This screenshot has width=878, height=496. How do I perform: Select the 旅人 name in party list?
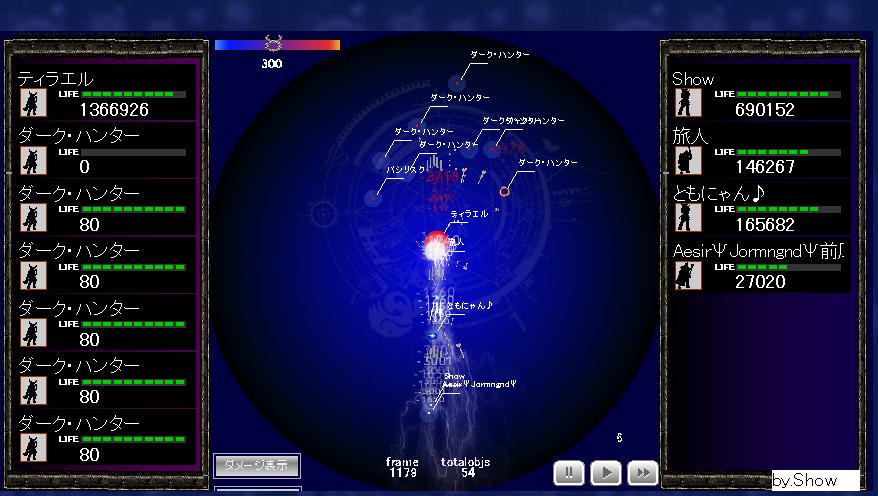click(690, 136)
